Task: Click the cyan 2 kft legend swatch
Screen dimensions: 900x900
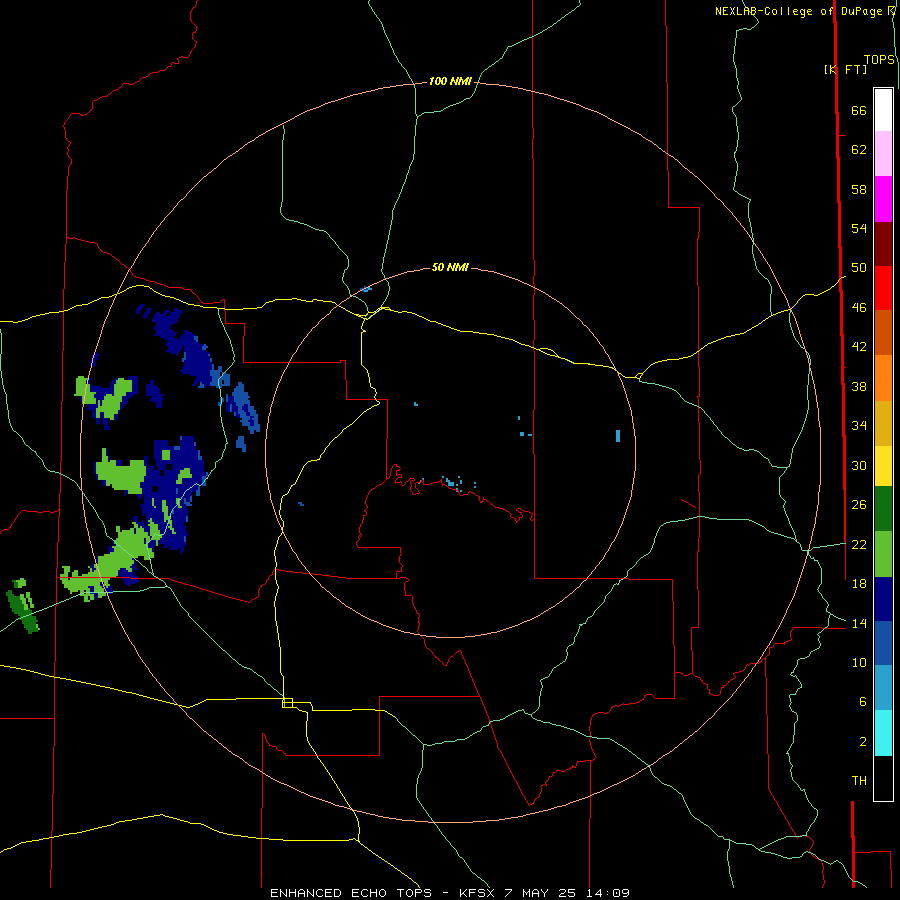Action: pos(883,733)
